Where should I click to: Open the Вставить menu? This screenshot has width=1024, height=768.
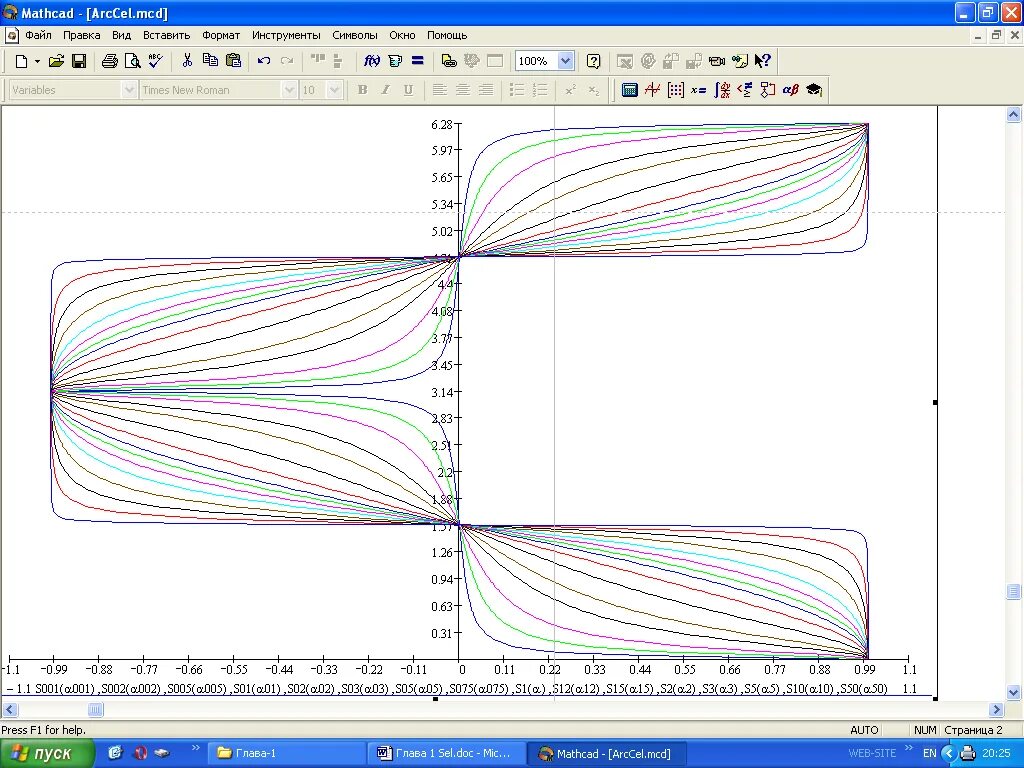tap(167, 35)
